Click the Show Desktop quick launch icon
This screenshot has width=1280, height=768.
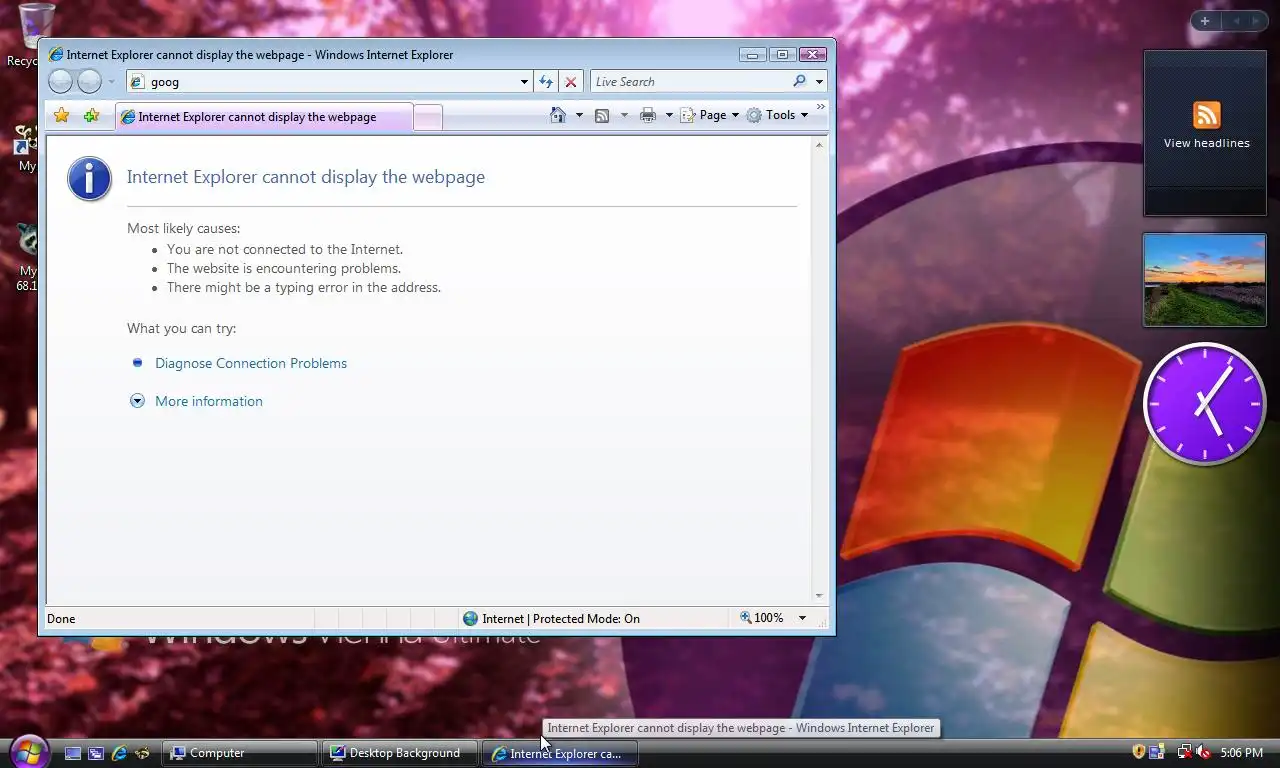pos(73,753)
